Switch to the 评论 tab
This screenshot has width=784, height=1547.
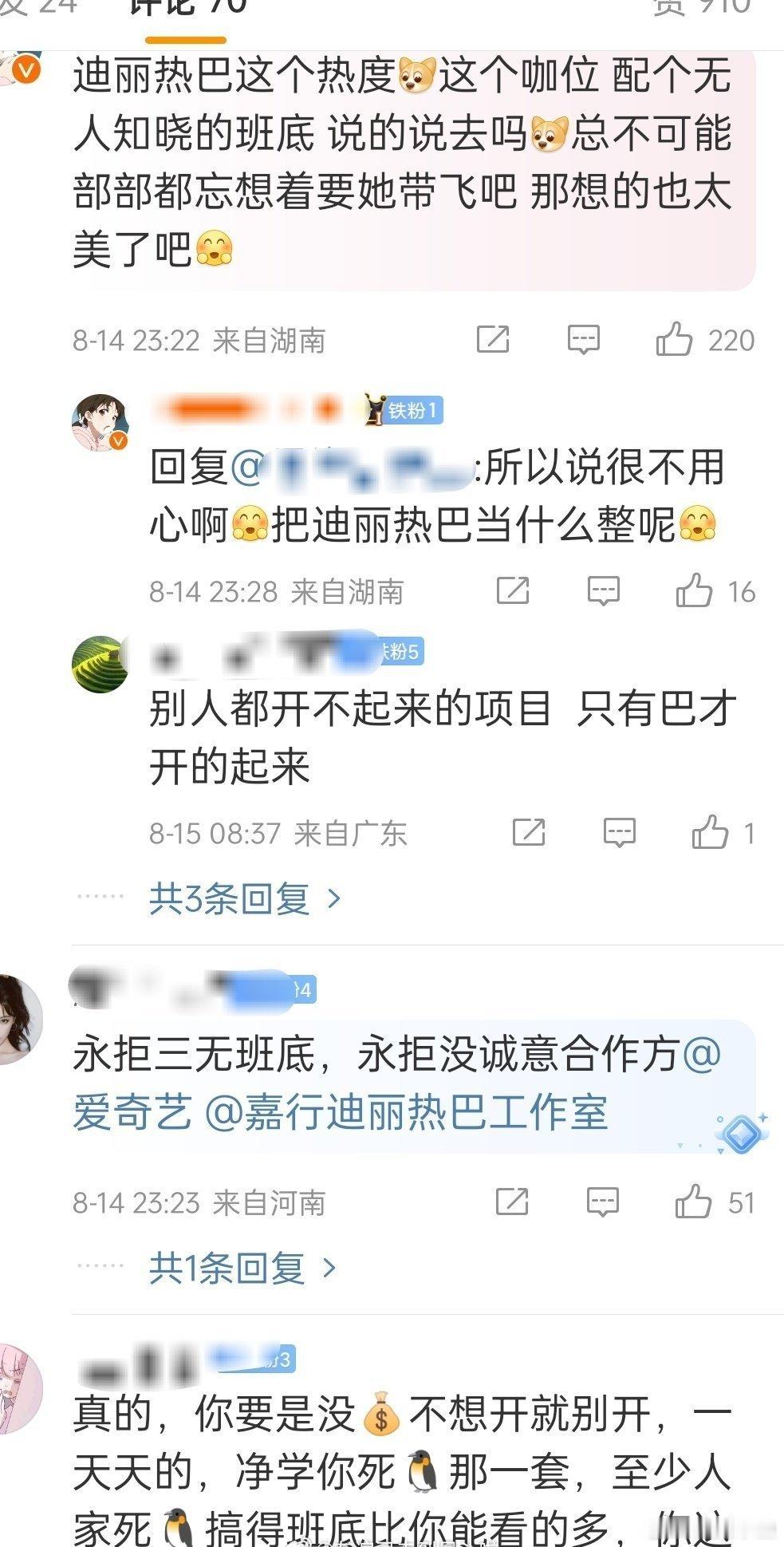click(187, 8)
